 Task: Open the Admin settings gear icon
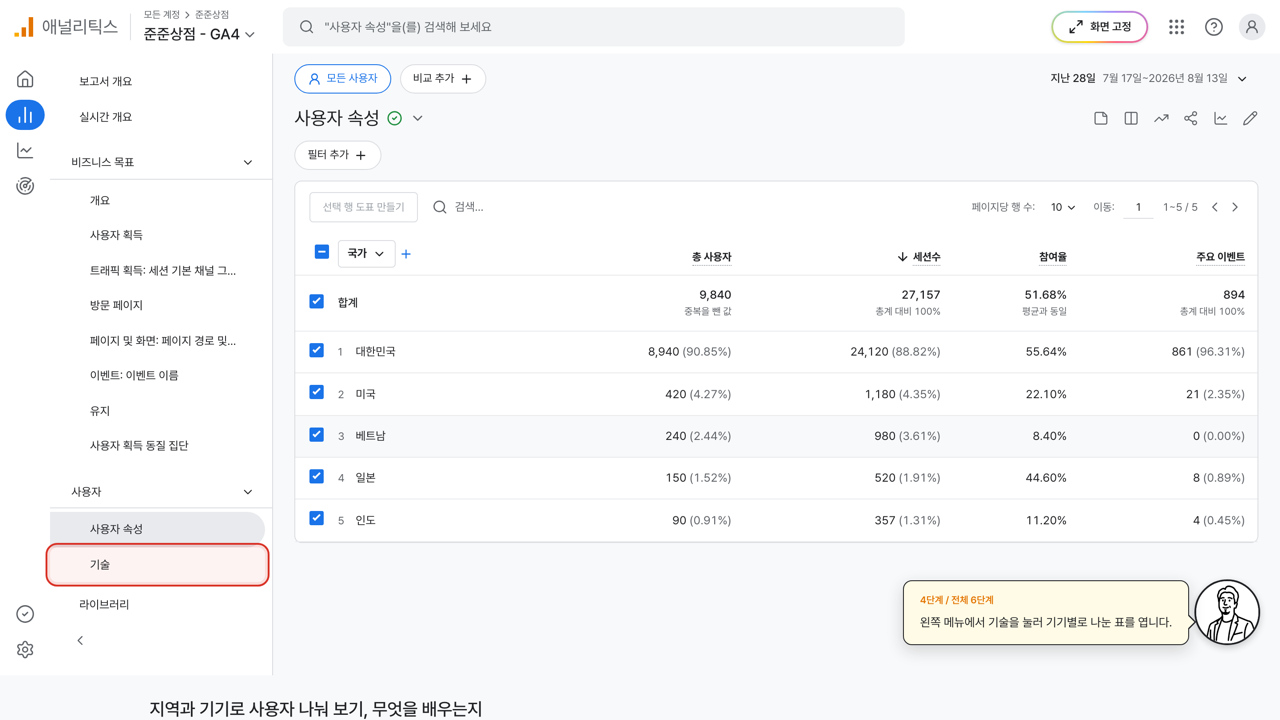[25, 650]
